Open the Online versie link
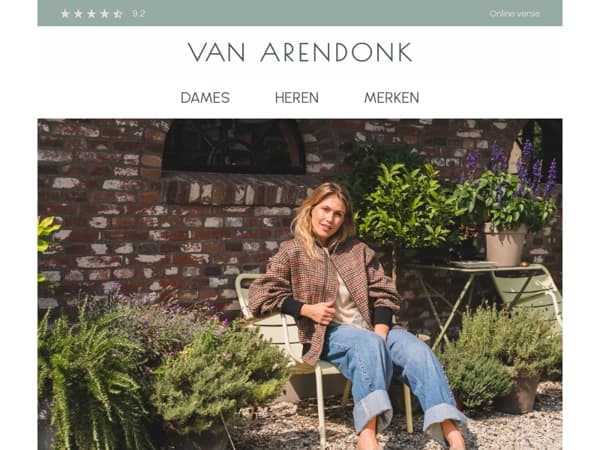The width and height of the screenshot is (600, 450). [514, 14]
